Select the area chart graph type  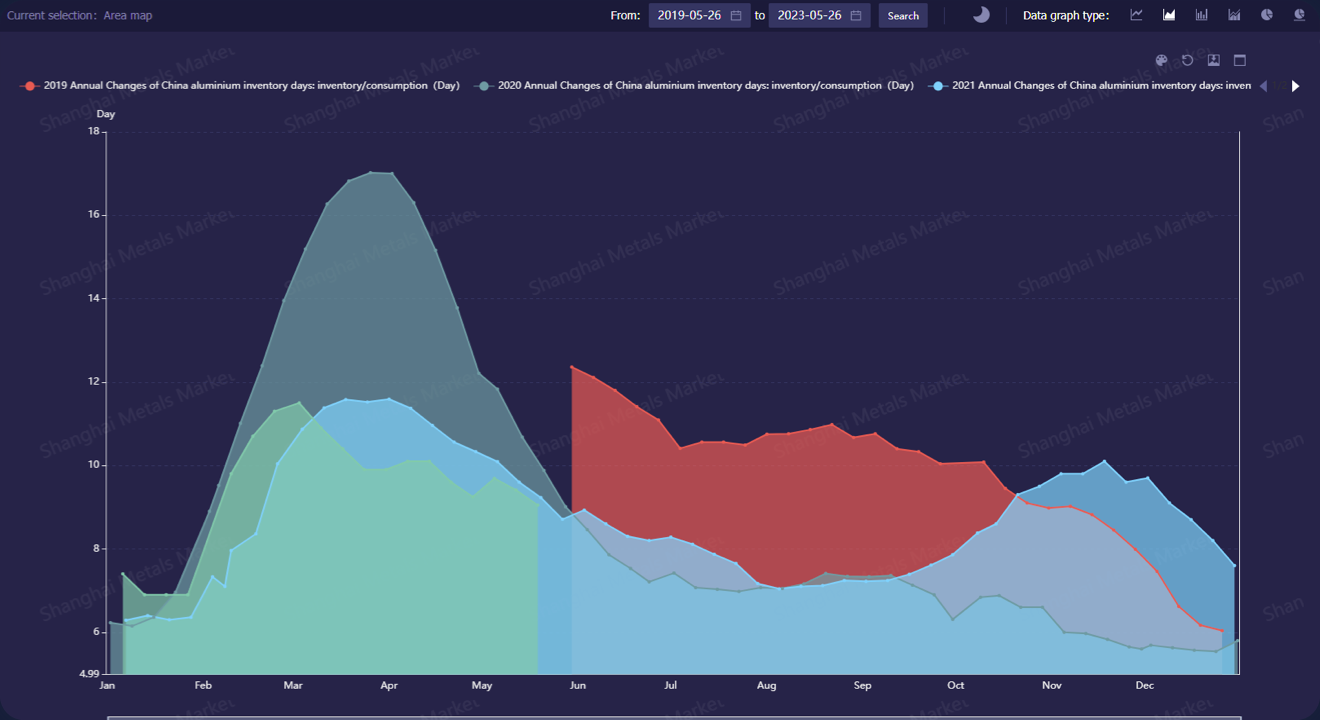1169,15
